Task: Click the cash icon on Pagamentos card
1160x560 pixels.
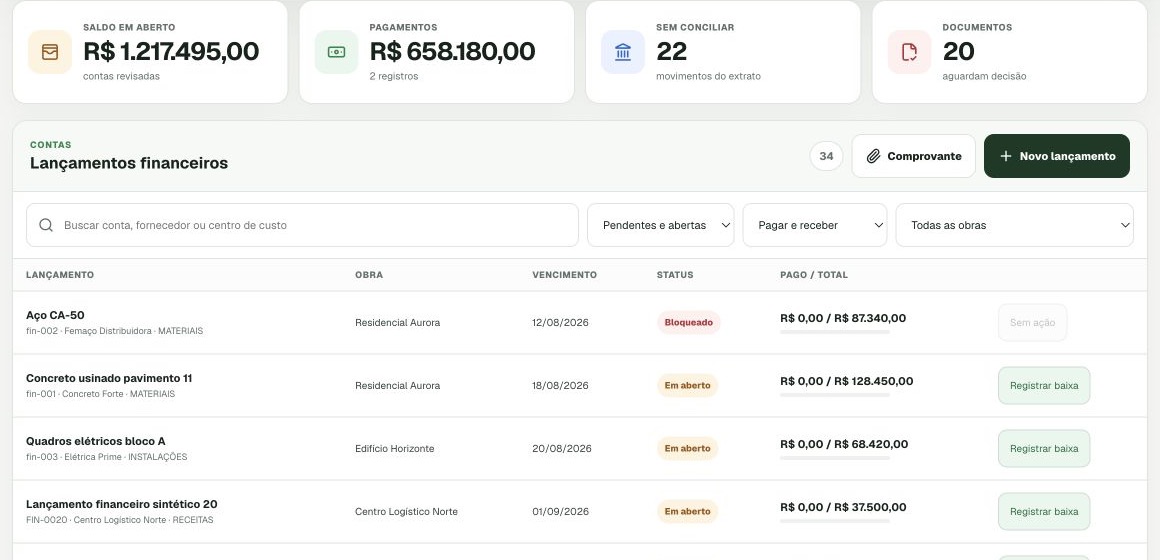Action: [x=337, y=52]
